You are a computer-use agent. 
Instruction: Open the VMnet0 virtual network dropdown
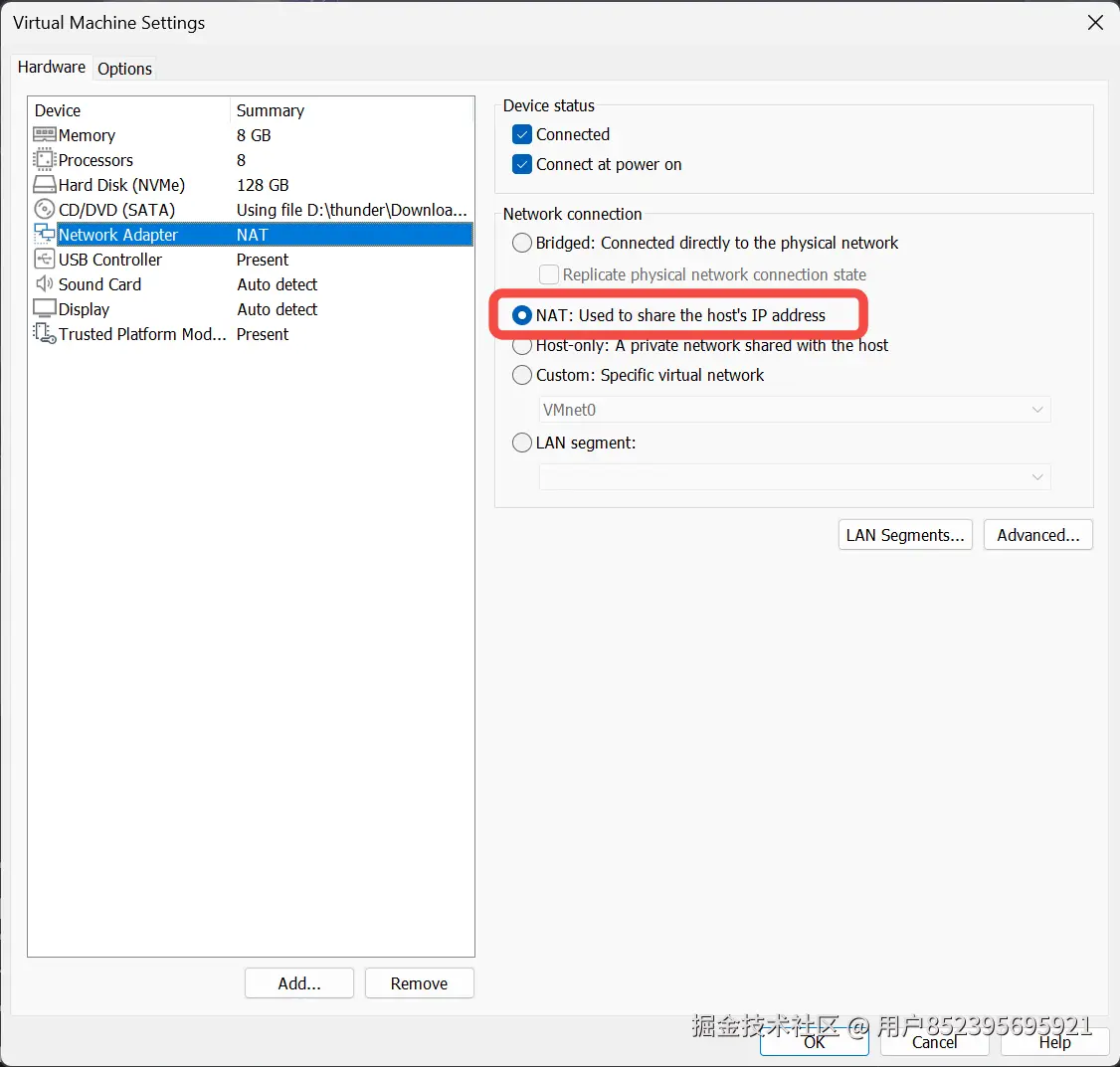click(795, 410)
